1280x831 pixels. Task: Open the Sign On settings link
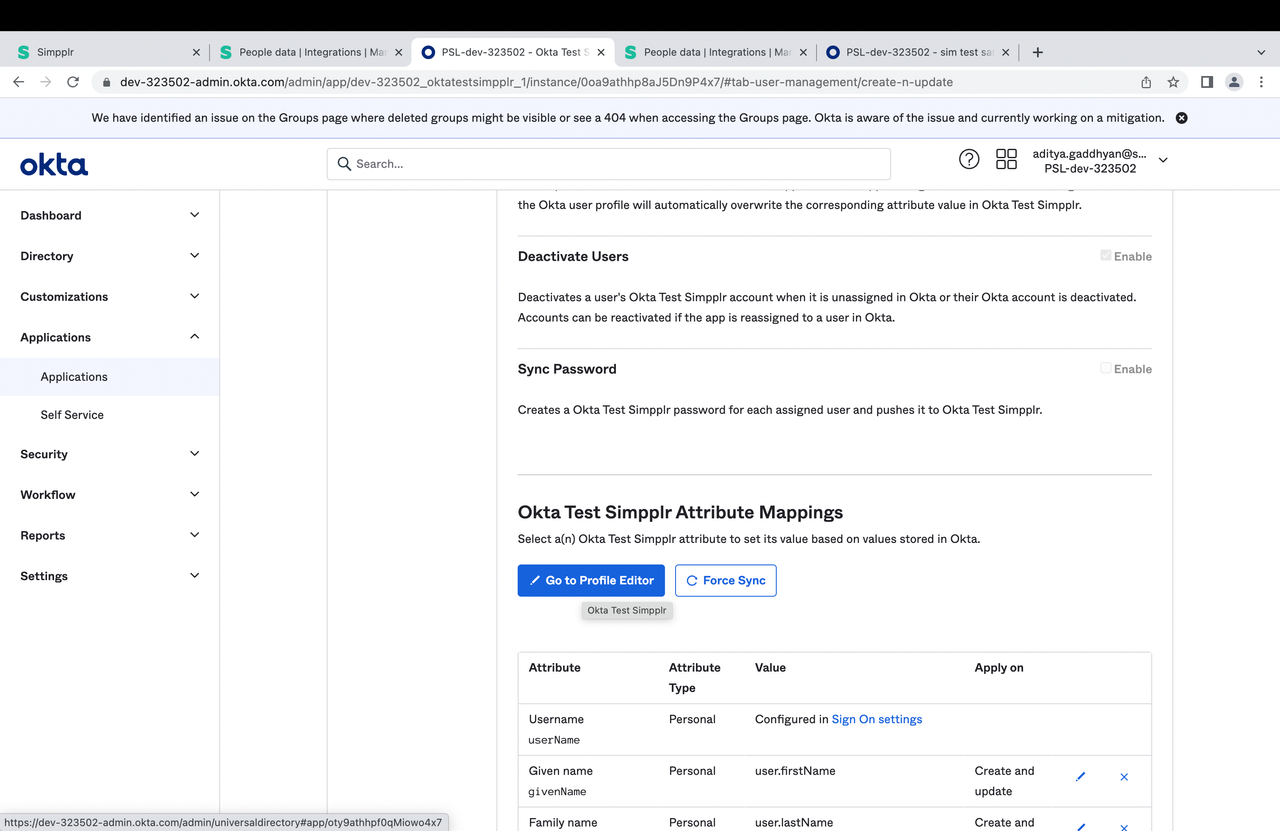(x=876, y=718)
